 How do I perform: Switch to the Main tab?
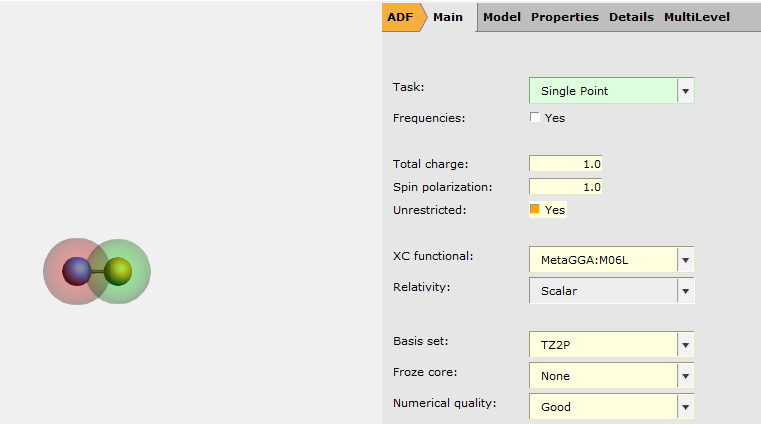tap(447, 17)
